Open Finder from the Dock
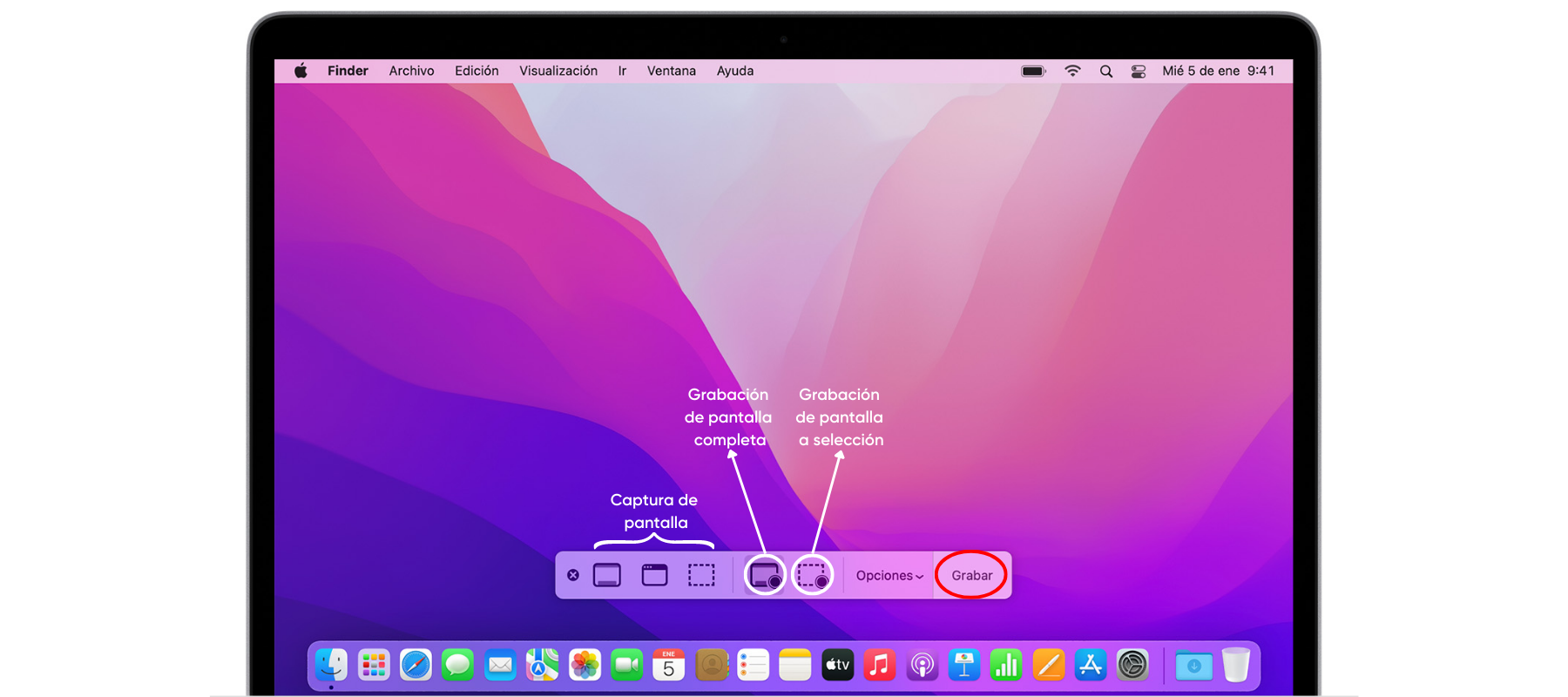The height and width of the screenshot is (697, 1568). [x=331, y=667]
